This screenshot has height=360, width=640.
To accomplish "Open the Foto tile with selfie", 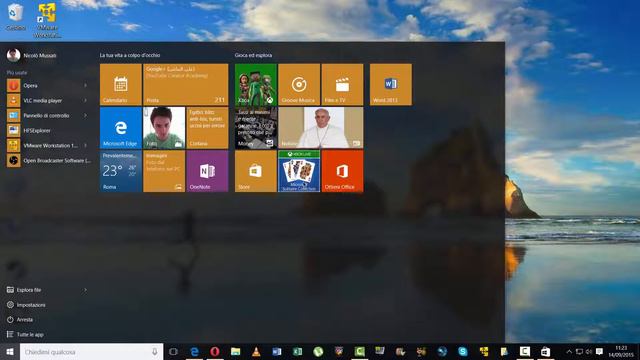I will [x=164, y=128].
